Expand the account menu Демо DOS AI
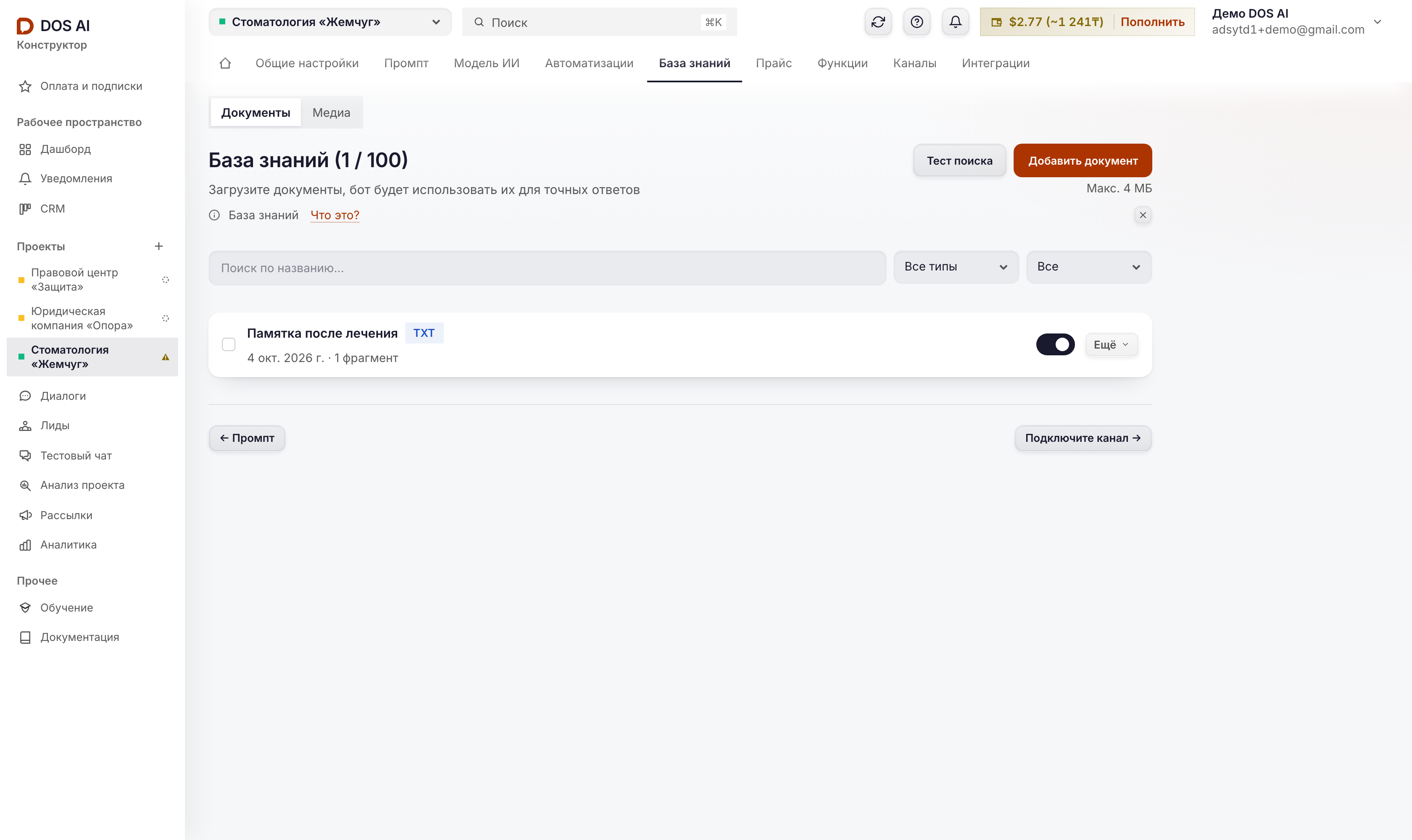The height and width of the screenshot is (840, 1412). [1296, 22]
